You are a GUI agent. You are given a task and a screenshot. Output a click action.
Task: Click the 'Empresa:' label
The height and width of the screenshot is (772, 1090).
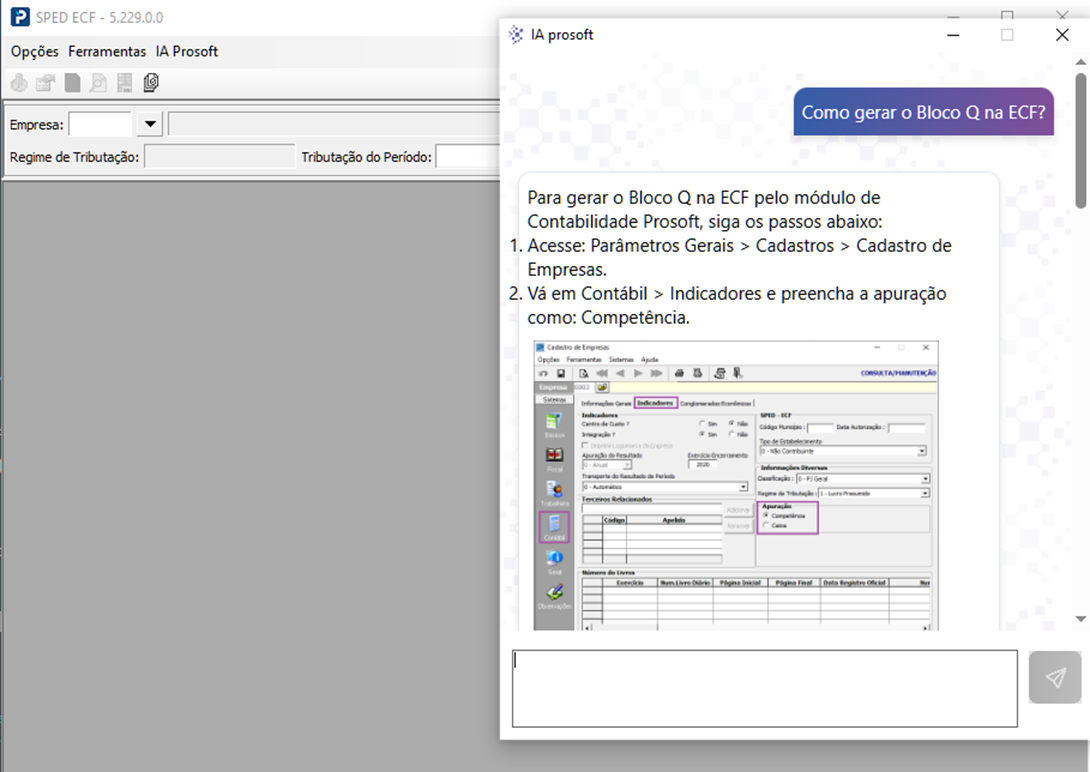click(36, 125)
